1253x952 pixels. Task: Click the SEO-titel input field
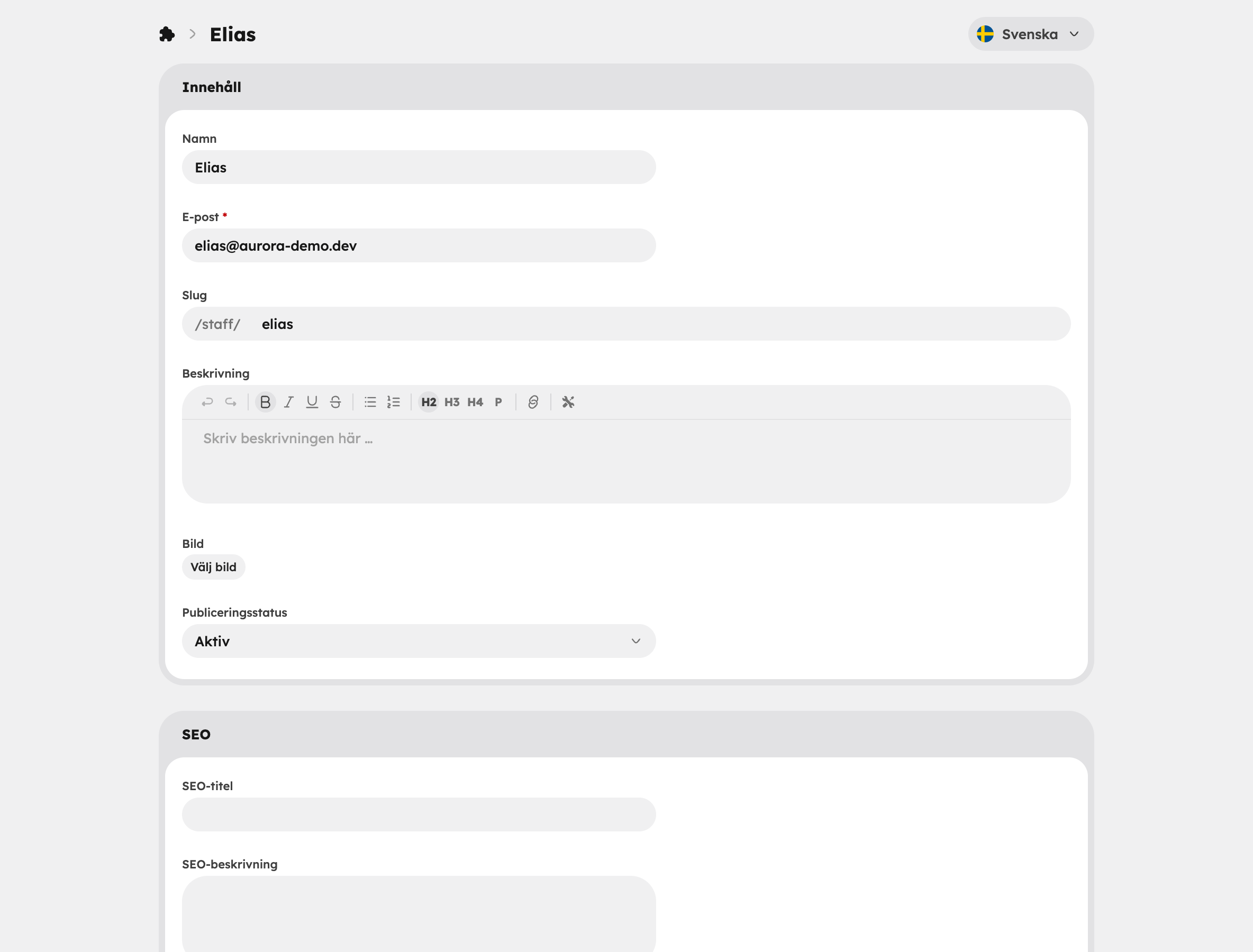click(419, 814)
